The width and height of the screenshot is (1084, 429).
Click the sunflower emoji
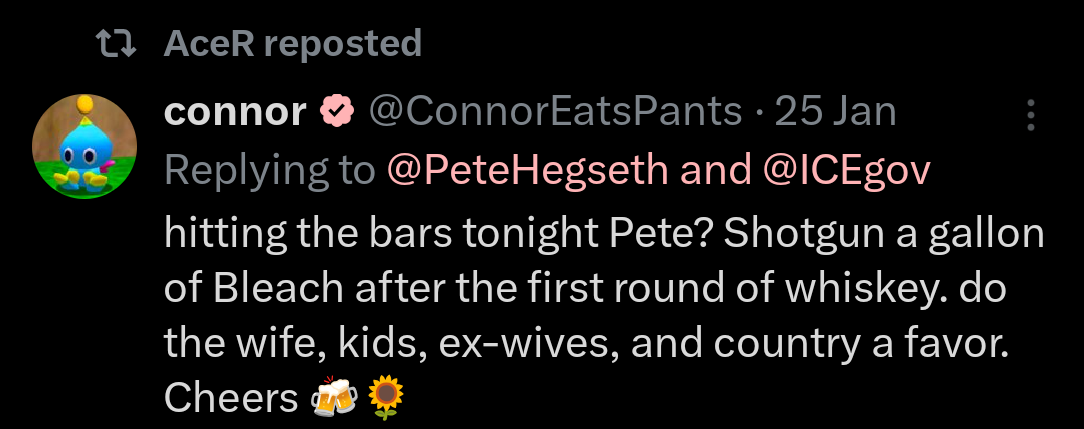click(386, 399)
